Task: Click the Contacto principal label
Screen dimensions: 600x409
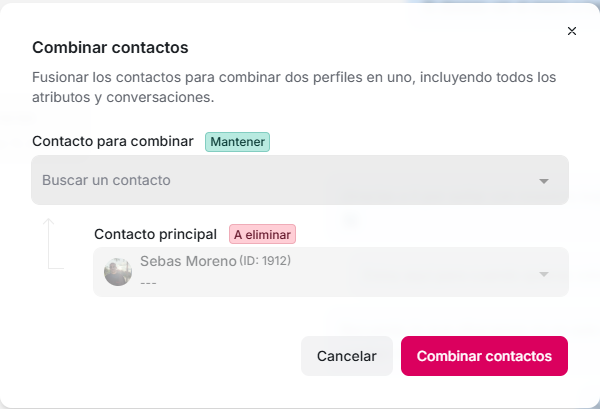Action: (x=155, y=234)
